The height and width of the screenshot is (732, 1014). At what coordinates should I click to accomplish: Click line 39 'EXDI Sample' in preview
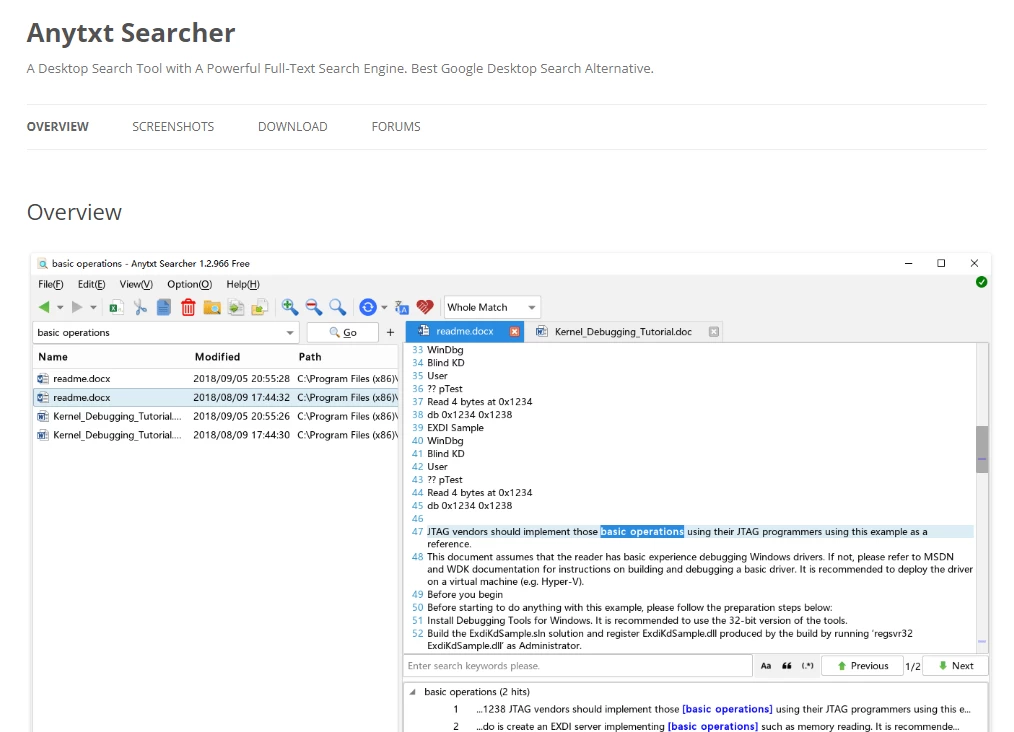[455, 428]
